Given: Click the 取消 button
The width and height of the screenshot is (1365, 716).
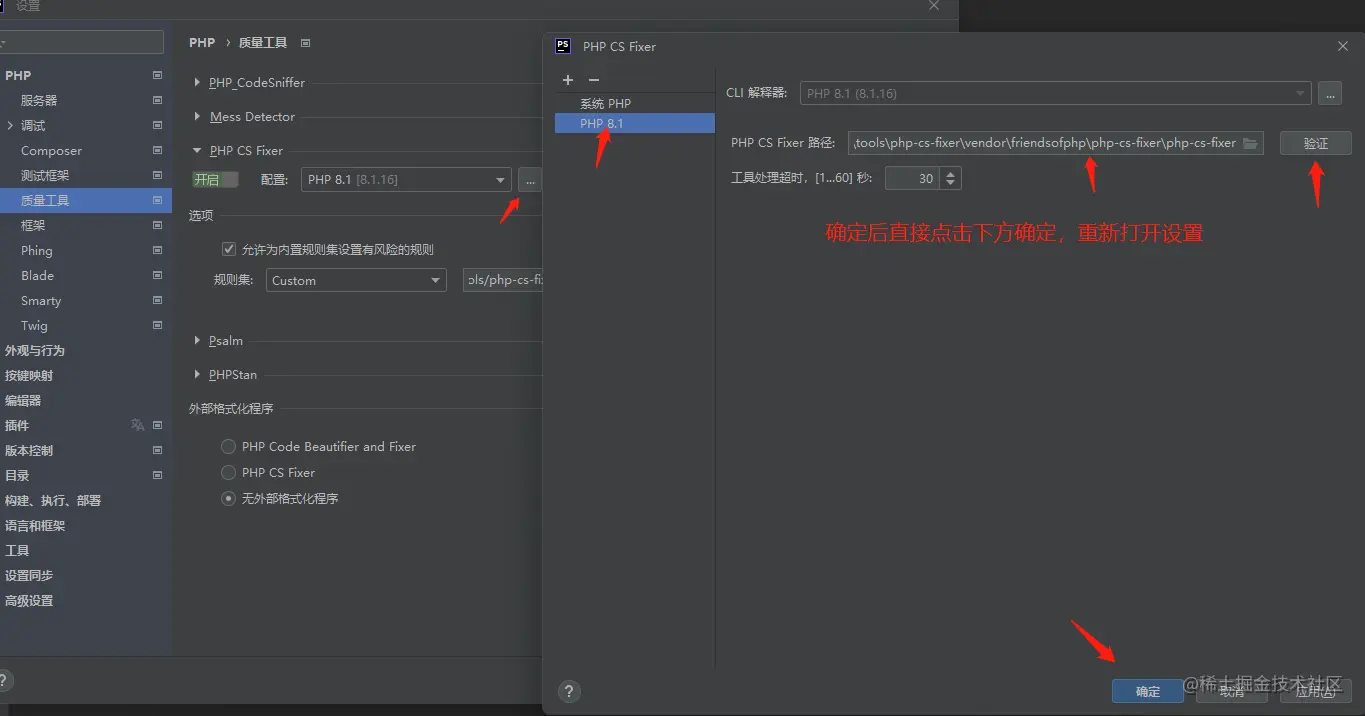Looking at the screenshot, I should coord(1231,691).
